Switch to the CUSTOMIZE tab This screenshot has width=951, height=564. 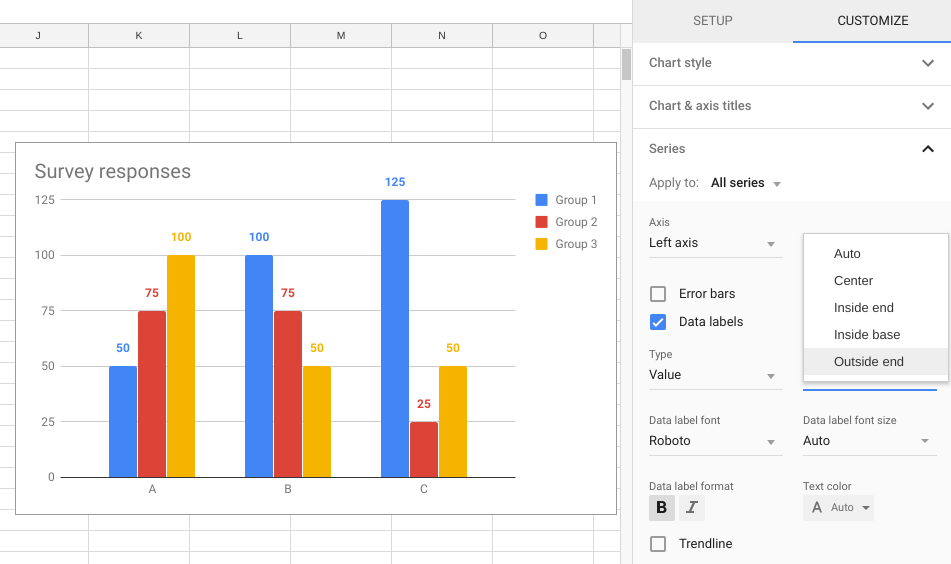pyautogui.click(x=872, y=21)
